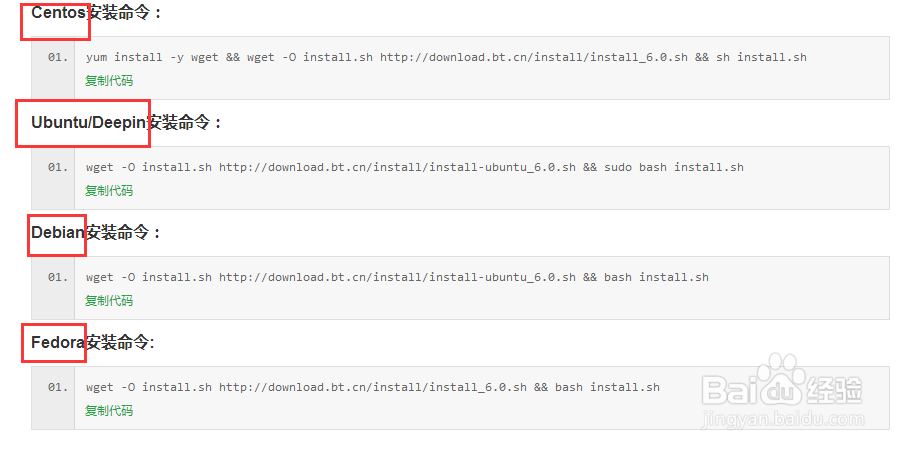The width and height of the screenshot is (914, 450).
Task: Click the Centos heading word
Action: pyautogui.click(x=59, y=13)
